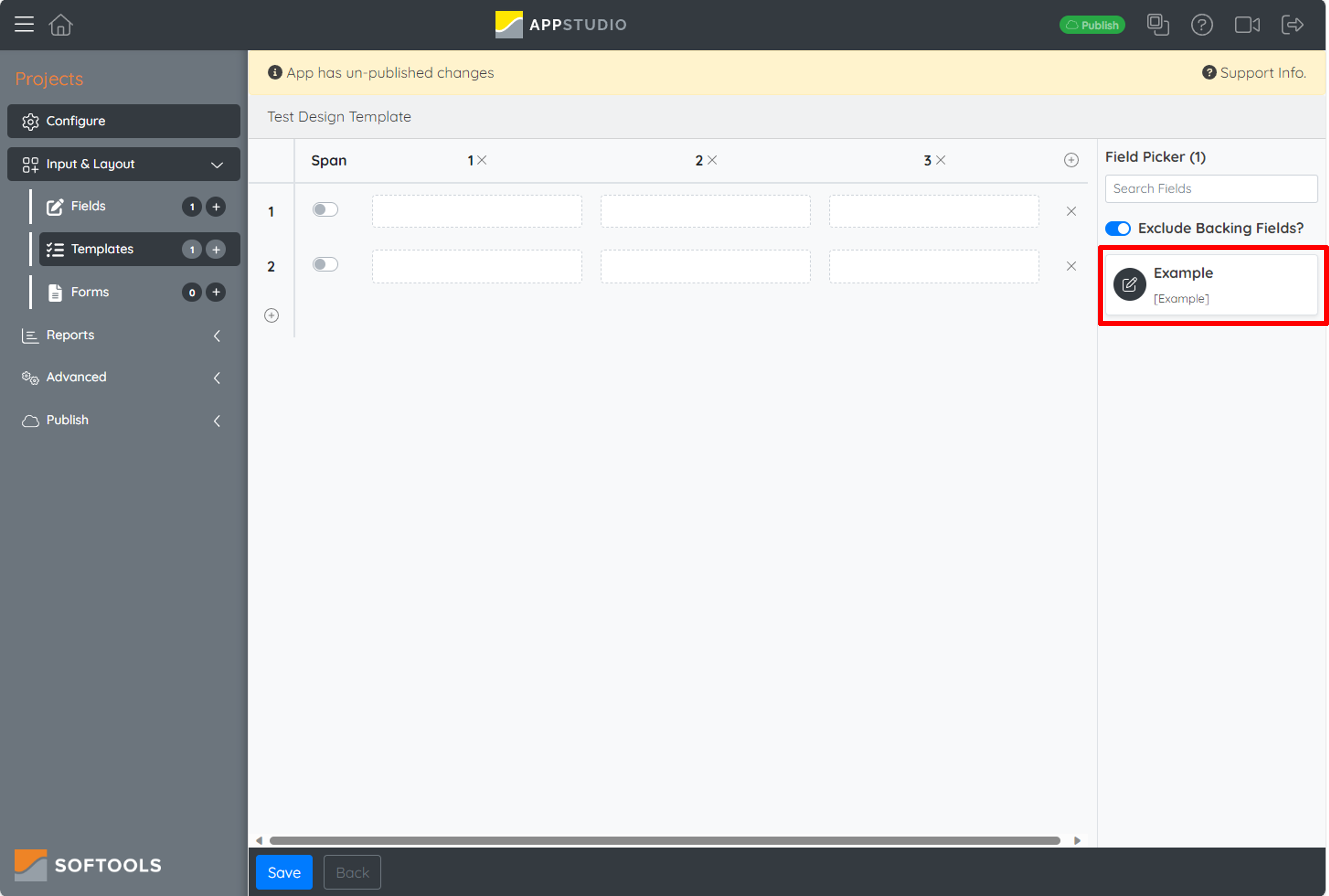Click the Softools logo
1329x896 pixels.
point(88,865)
